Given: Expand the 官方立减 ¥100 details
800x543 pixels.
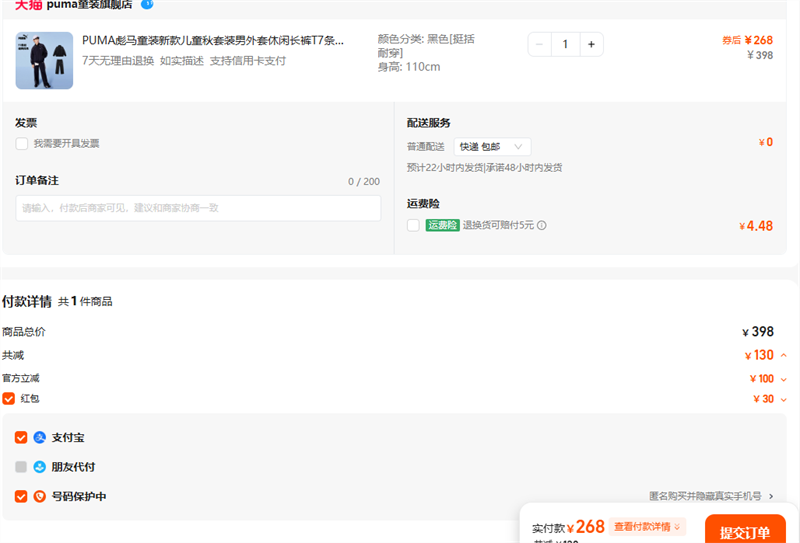Looking at the screenshot, I should point(783,379).
